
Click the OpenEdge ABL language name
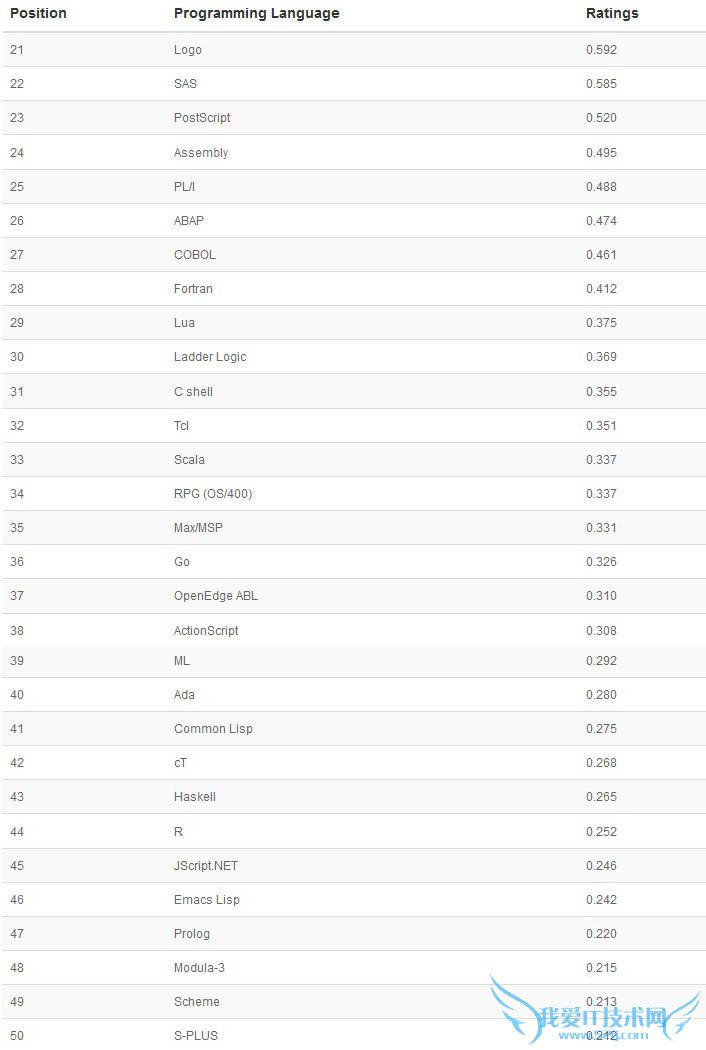click(216, 596)
